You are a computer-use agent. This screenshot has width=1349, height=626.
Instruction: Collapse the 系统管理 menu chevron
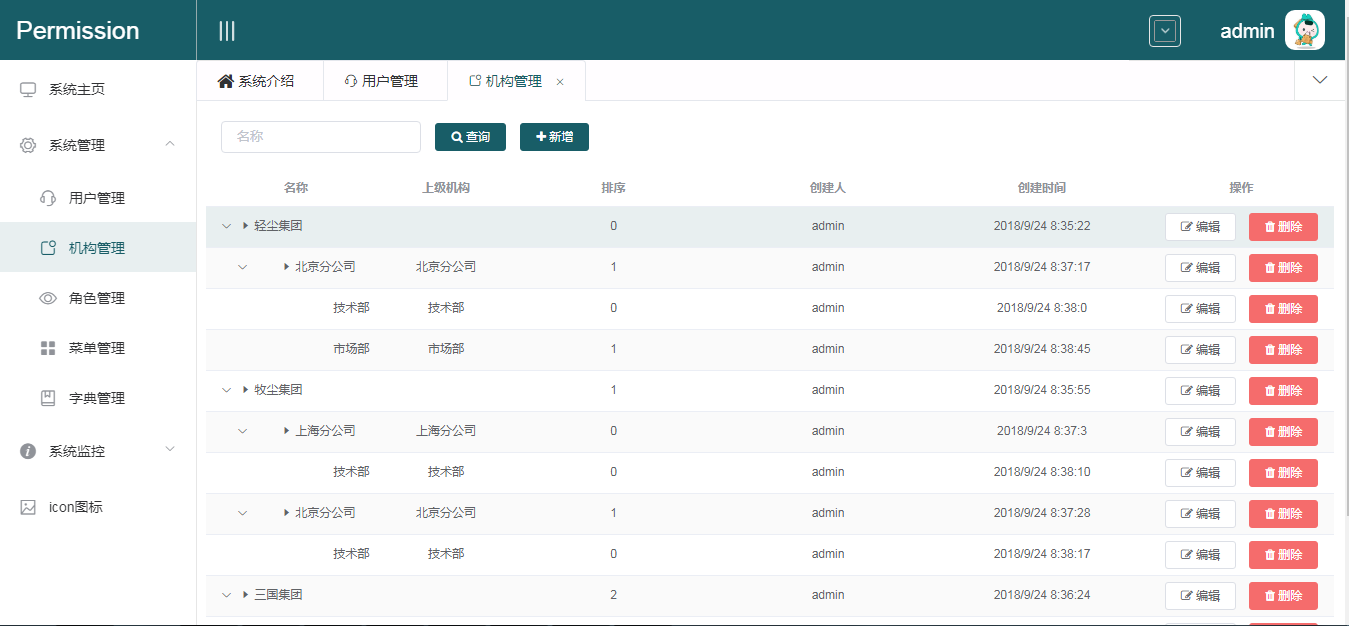pyautogui.click(x=170, y=144)
